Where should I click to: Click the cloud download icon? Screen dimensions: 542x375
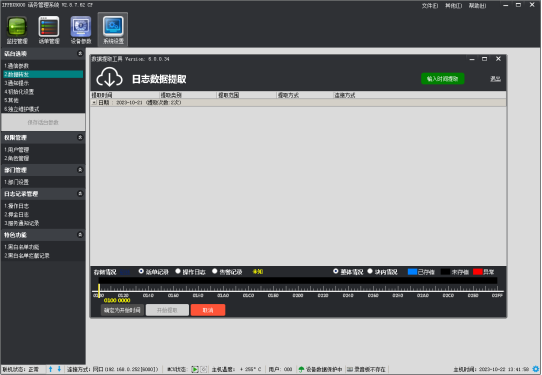click(x=109, y=77)
